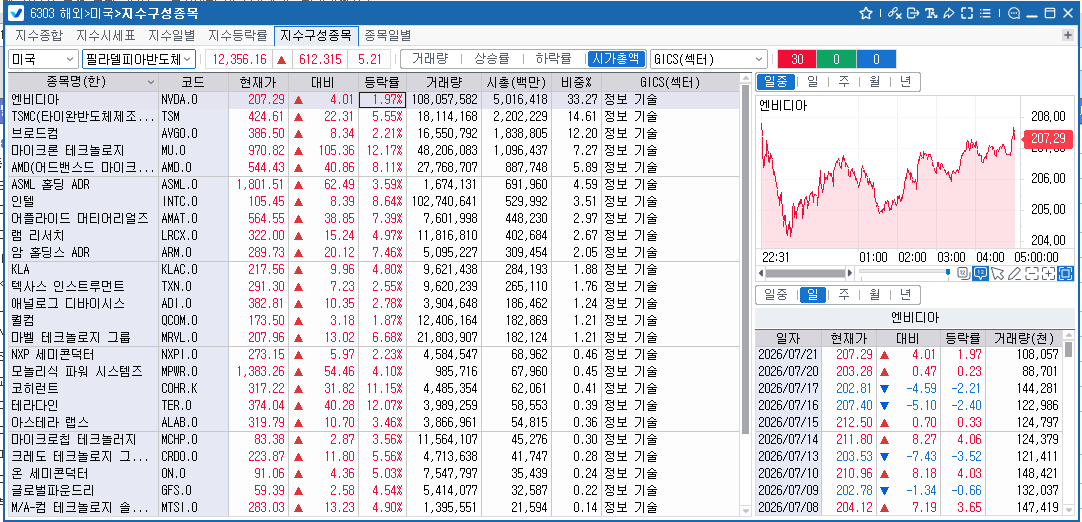The width and height of the screenshot is (1082, 522).
Task: Switch to the 지수종합 tab
Action: click(x=38, y=35)
